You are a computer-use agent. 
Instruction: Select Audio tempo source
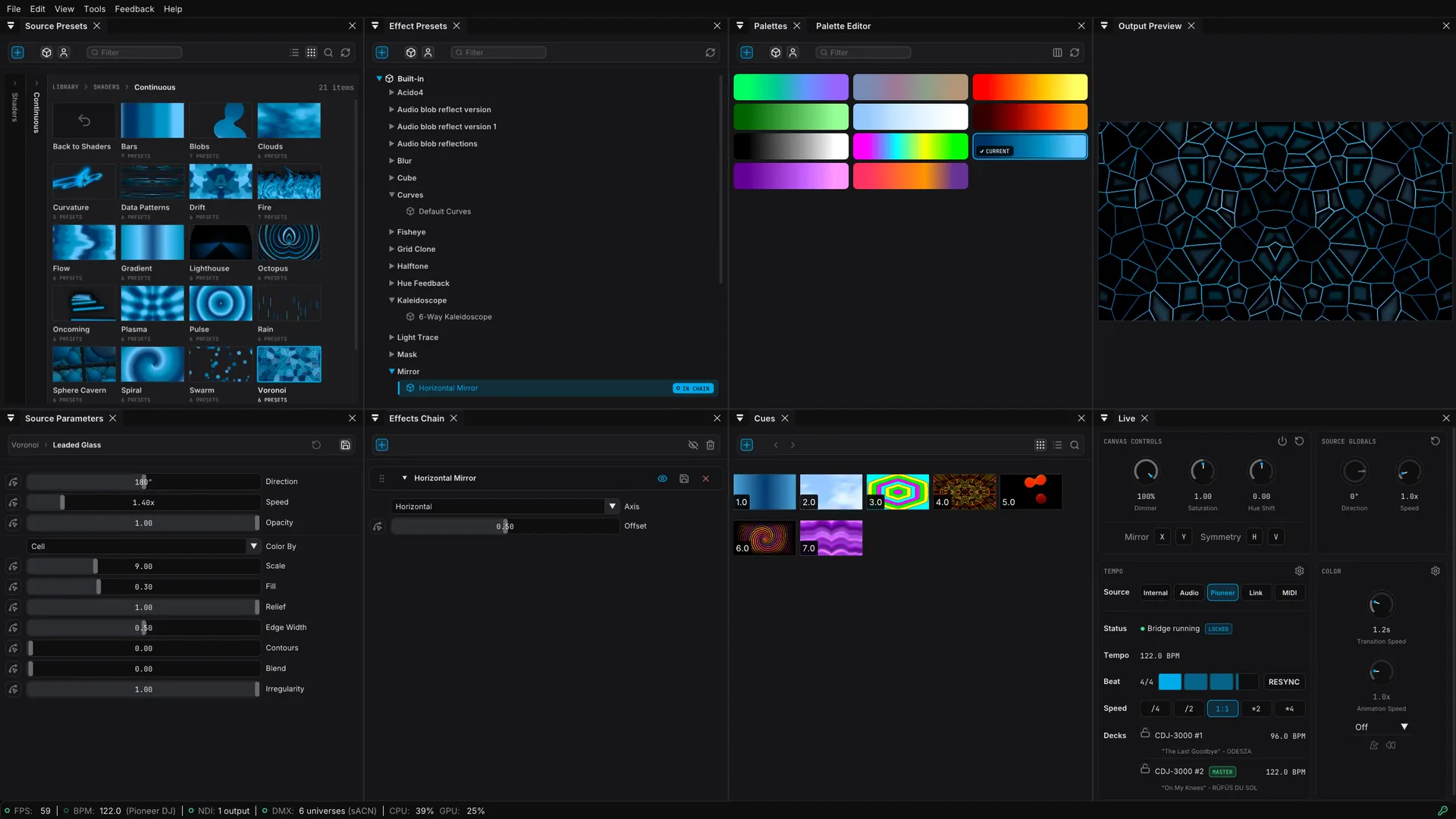coord(1189,593)
